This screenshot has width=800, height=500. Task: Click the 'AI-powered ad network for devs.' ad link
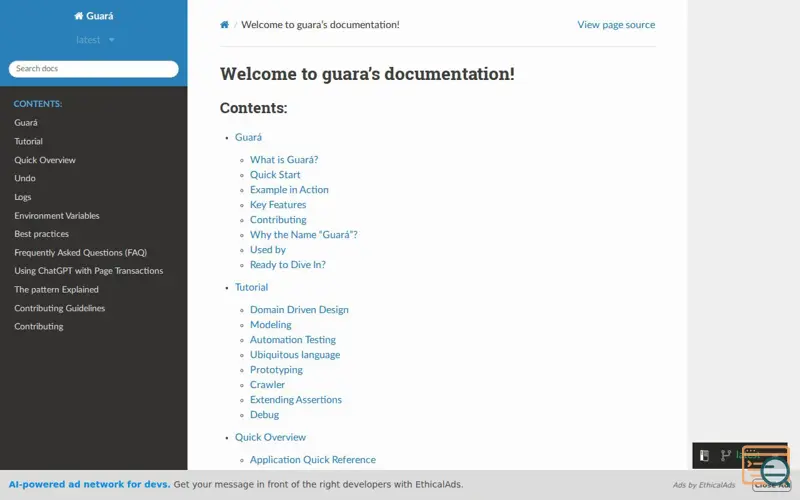point(89,484)
